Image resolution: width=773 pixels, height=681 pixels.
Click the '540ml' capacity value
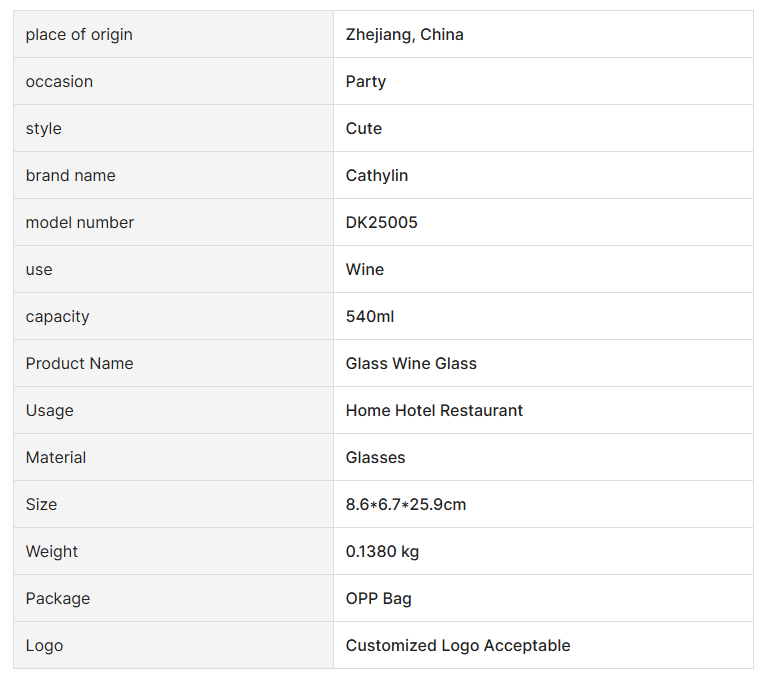click(370, 317)
